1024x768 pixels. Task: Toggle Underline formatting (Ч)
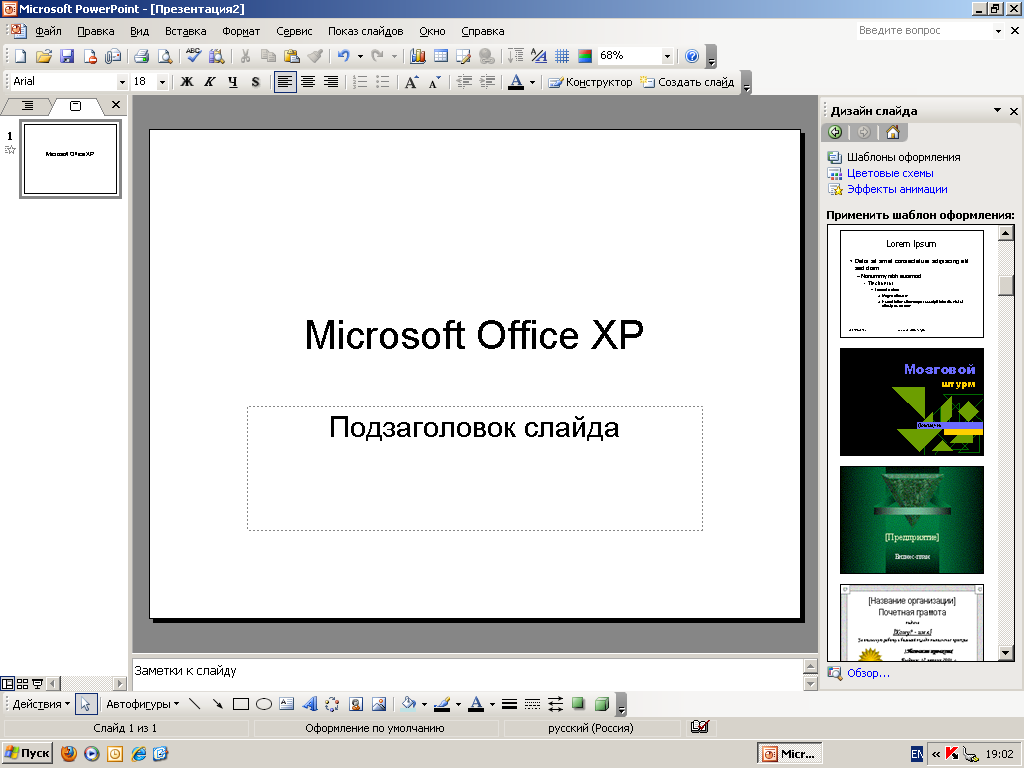click(x=233, y=82)
